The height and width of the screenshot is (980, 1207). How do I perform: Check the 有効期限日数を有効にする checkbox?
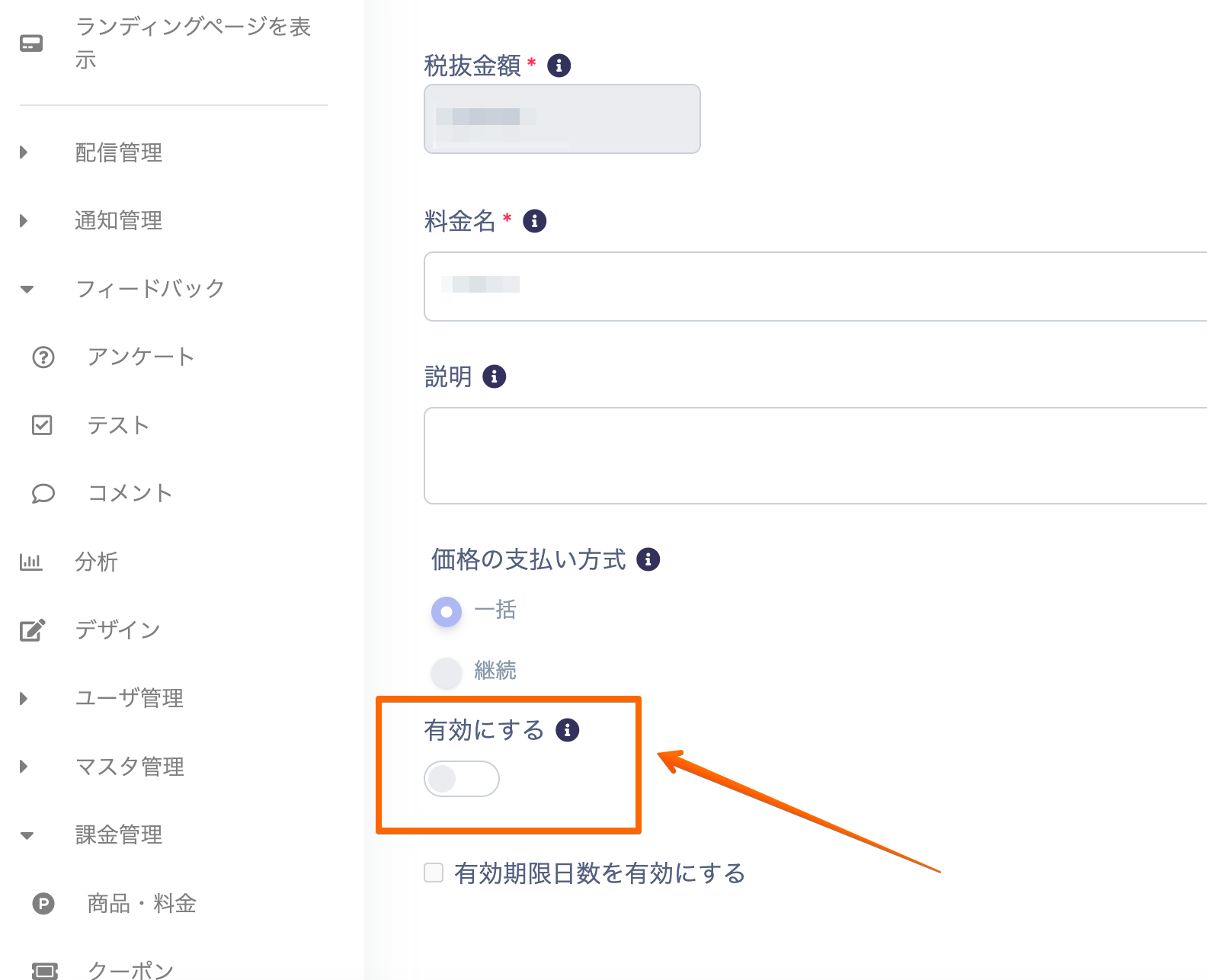(x=434, y=873)
